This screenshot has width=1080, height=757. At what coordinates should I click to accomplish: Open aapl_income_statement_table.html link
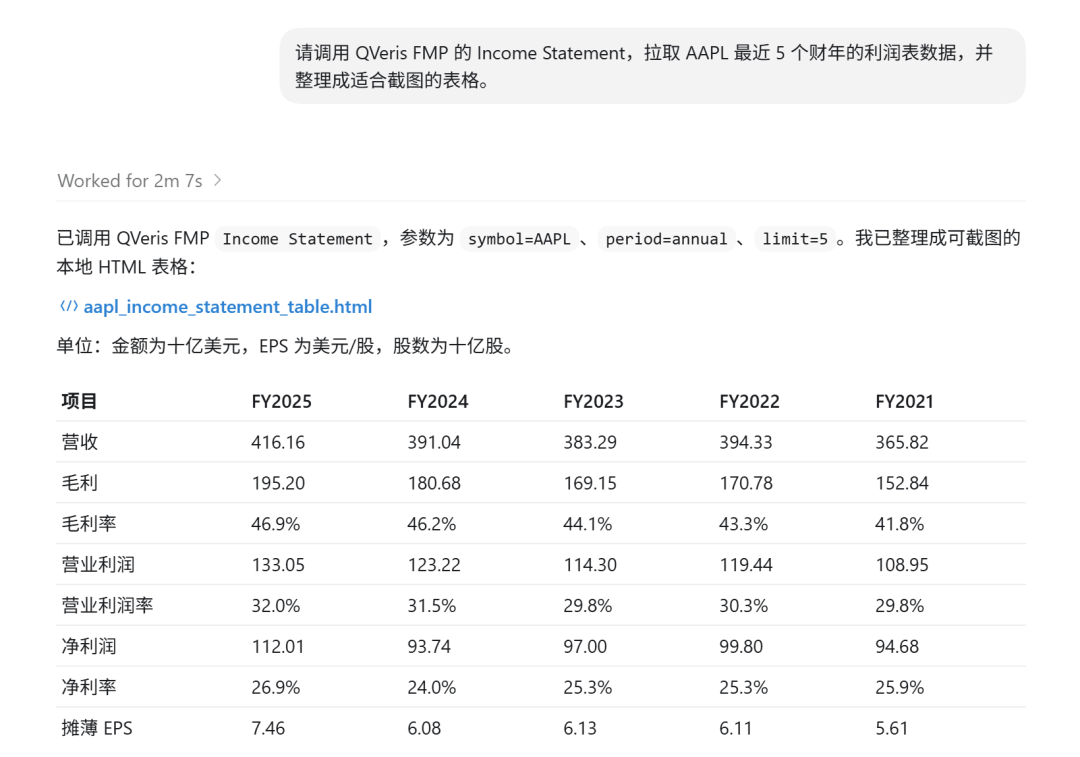228,307
